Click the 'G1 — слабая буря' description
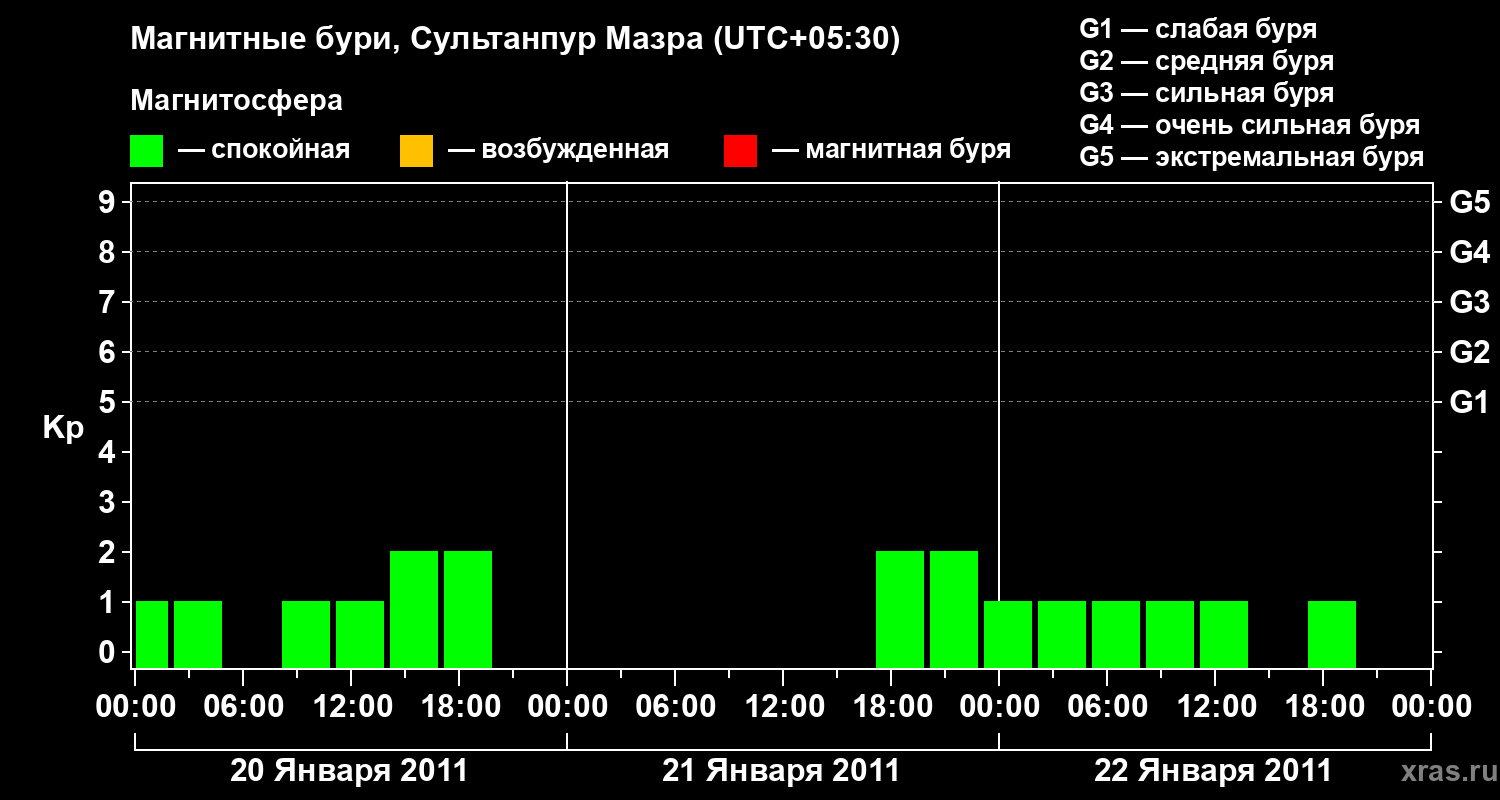This screenshot has width=1500, height=800. pos(1198,29)
